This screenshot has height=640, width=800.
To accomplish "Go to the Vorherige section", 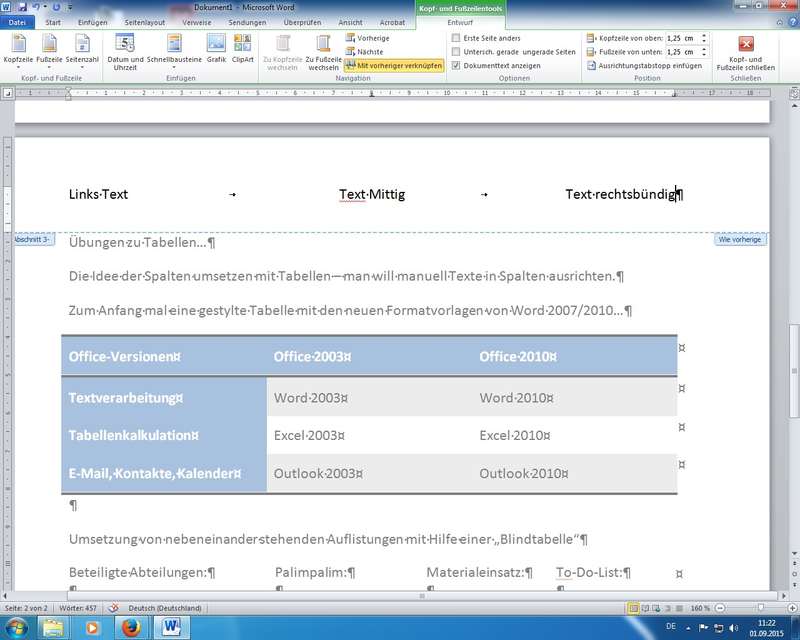I will 367,38.
